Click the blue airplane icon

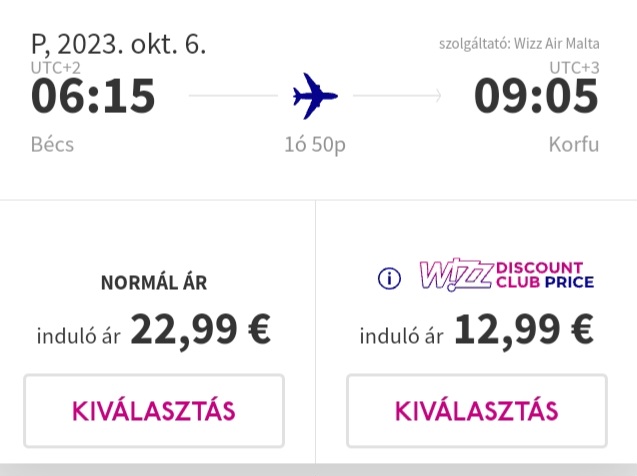coord(315,96)
